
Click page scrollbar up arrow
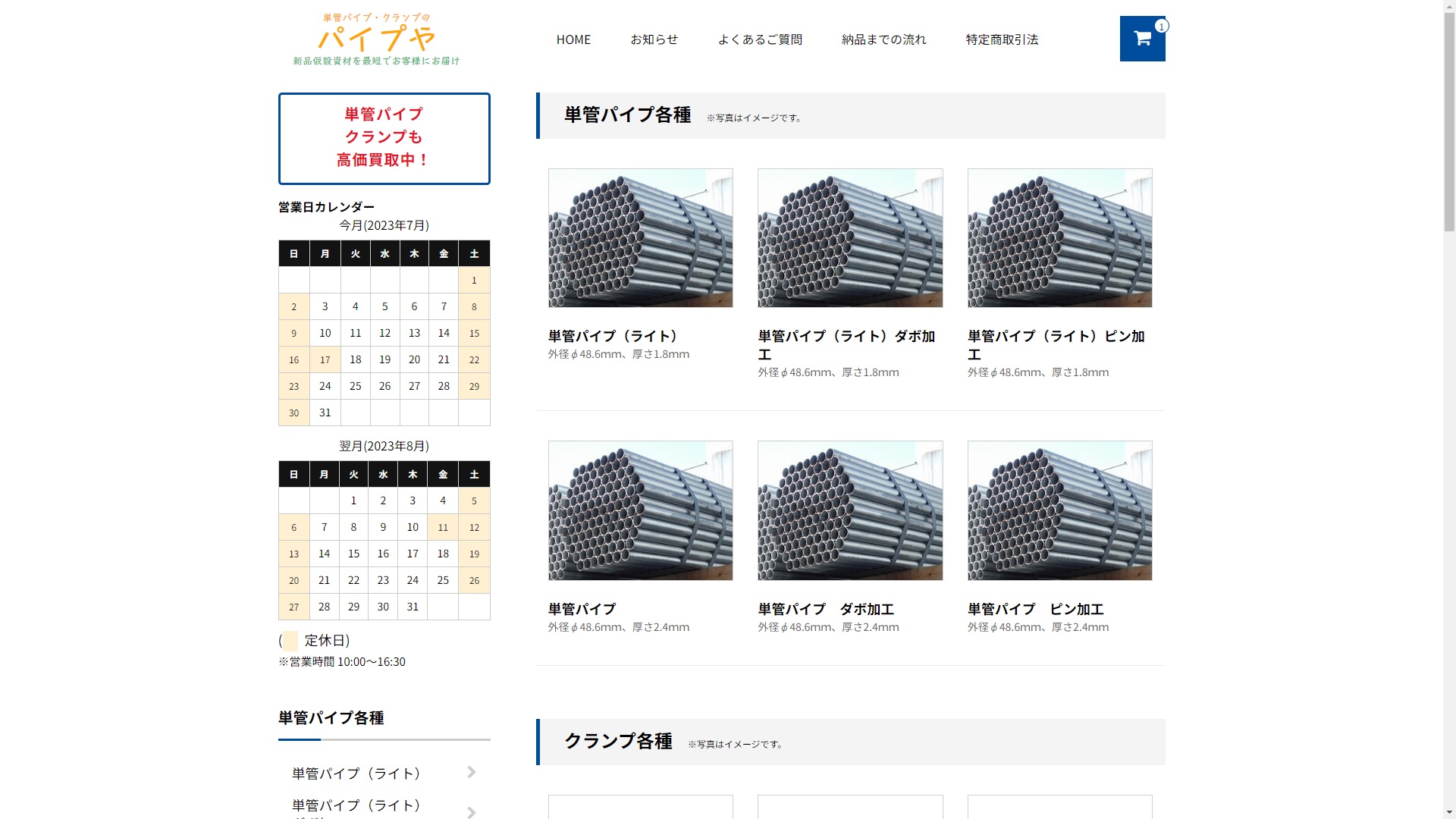(1448, 6)
